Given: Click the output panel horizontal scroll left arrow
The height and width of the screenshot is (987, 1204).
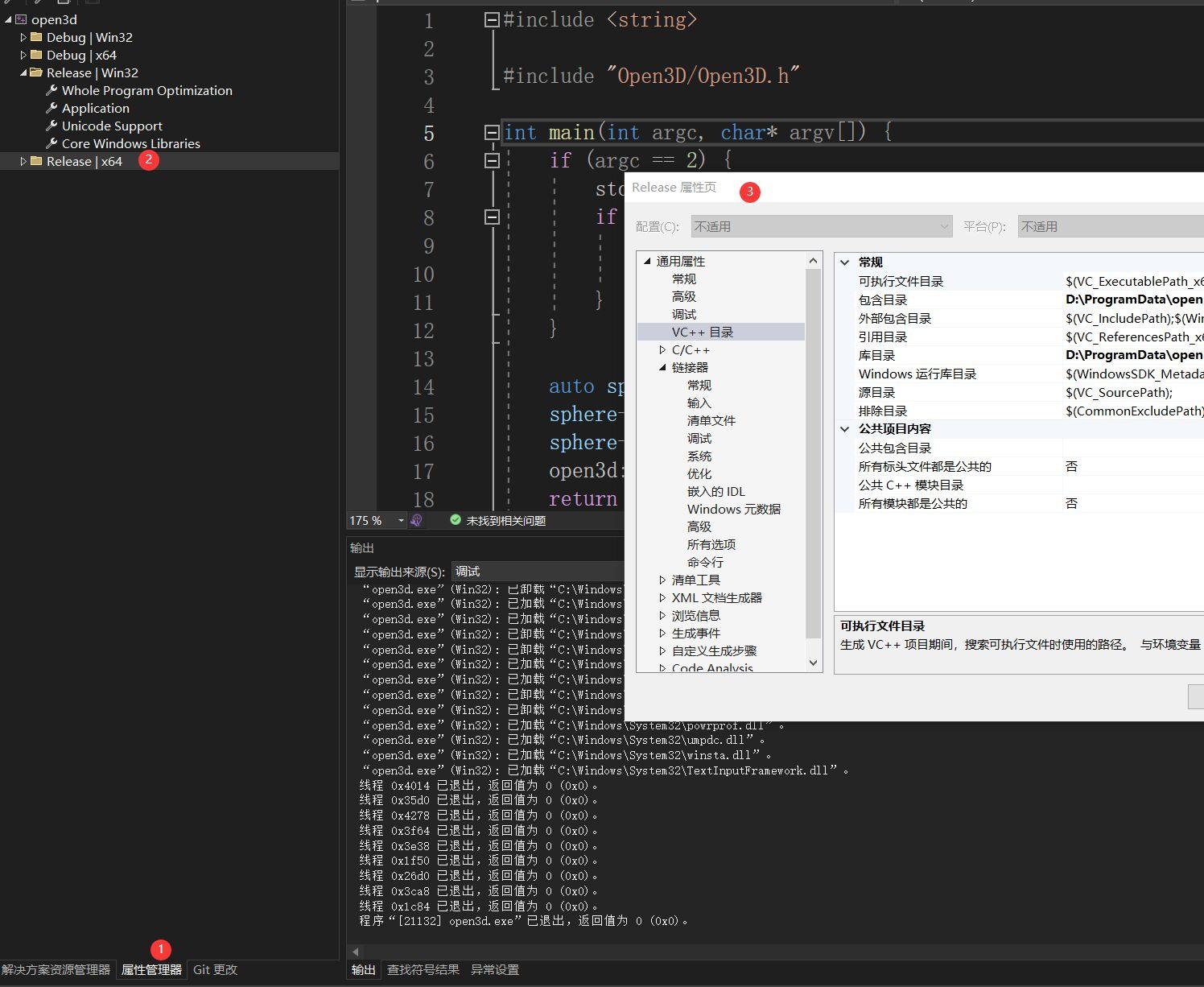Looking at the screenshot, I should pyautogui.click(x=356, y=952).
